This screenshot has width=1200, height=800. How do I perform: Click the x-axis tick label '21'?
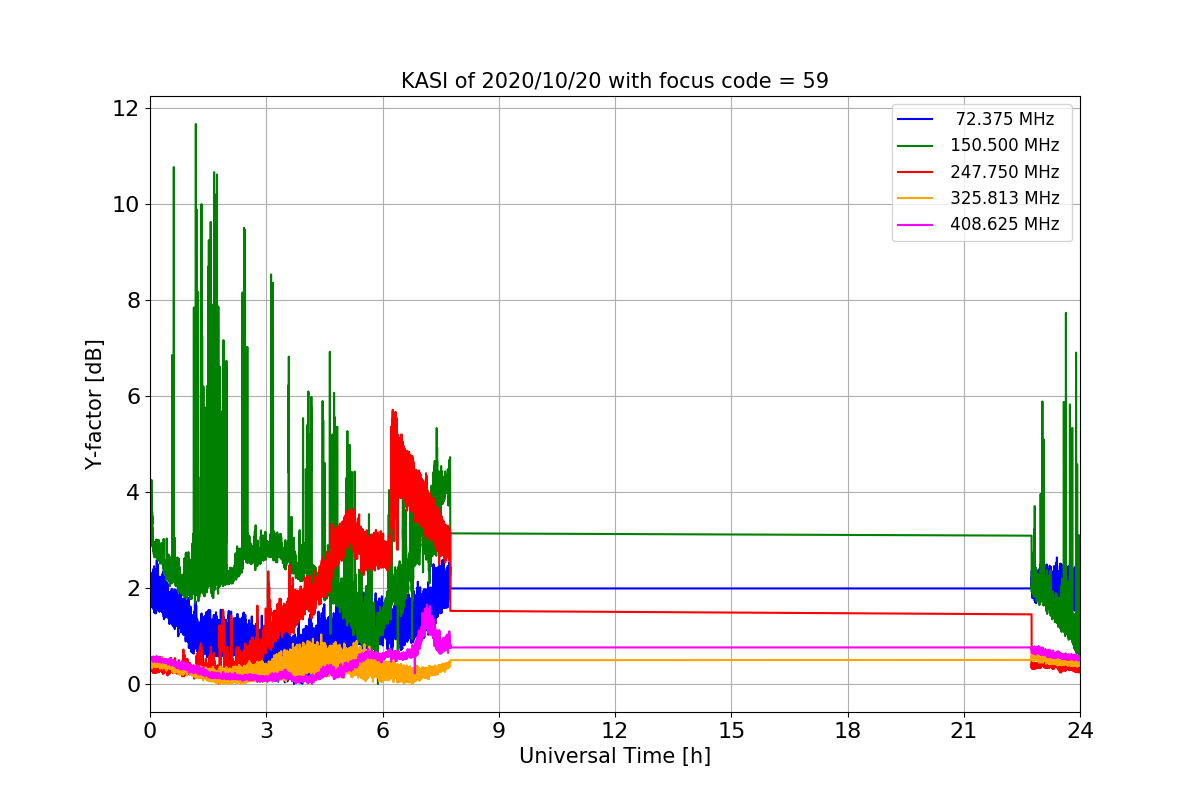tap(964, 731)
